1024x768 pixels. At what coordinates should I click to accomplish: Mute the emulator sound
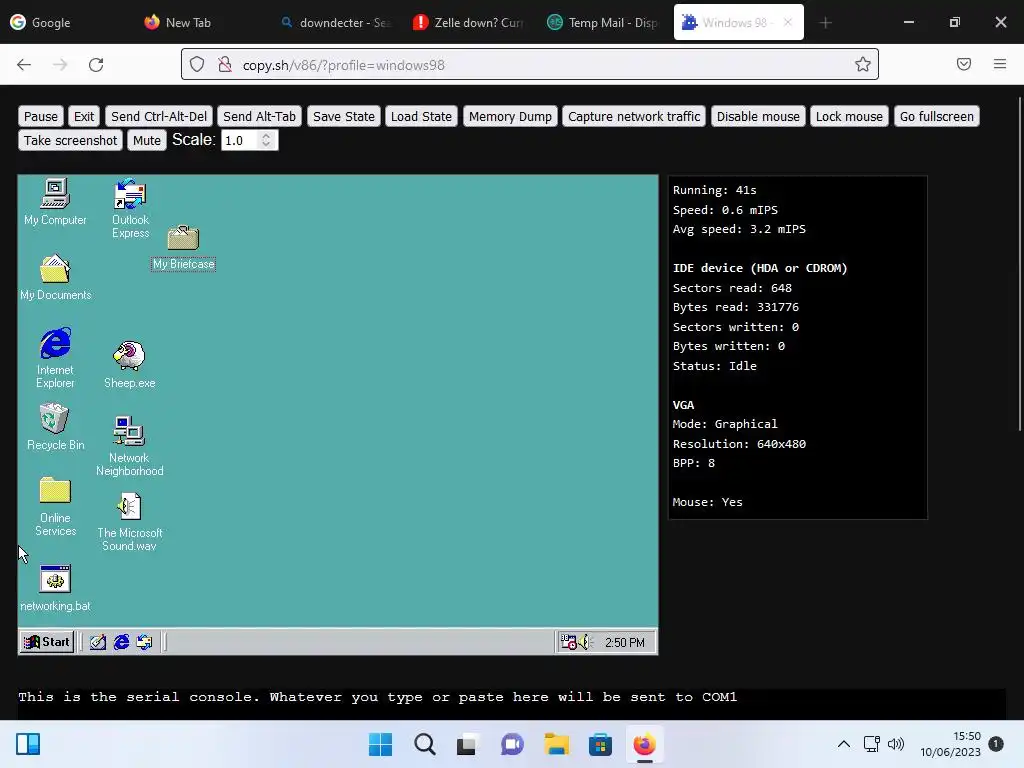[x=146, y=140]
